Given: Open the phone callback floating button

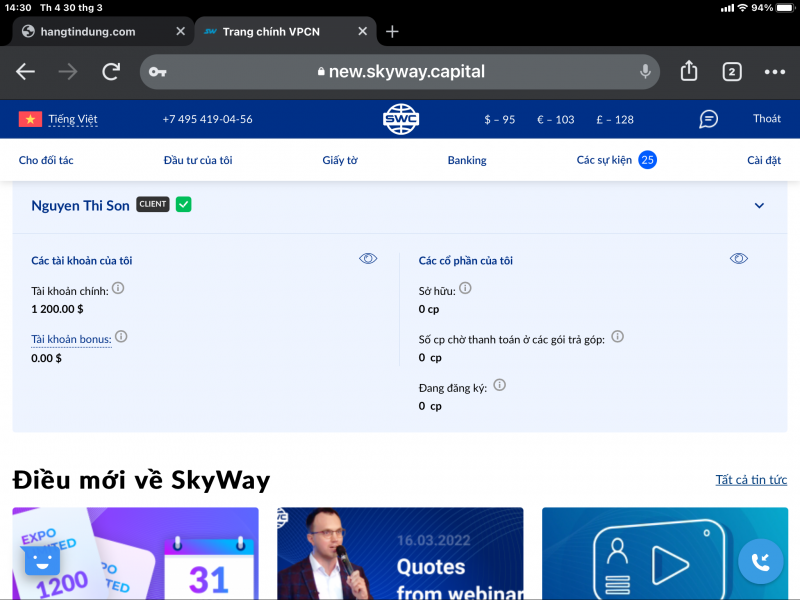Looking at the screenshot, I should (x=761, y=562).
